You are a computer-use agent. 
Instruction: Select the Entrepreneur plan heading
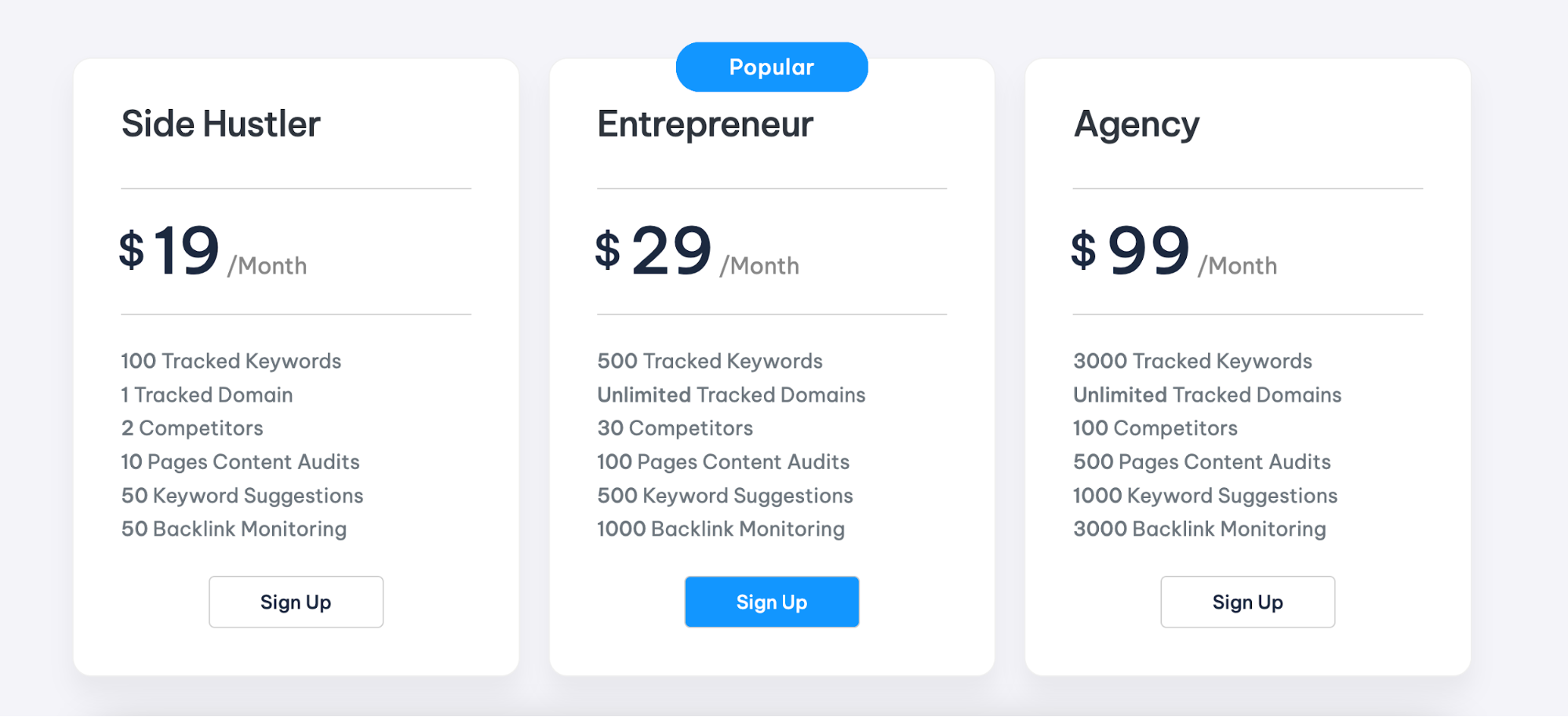[705, 124]
